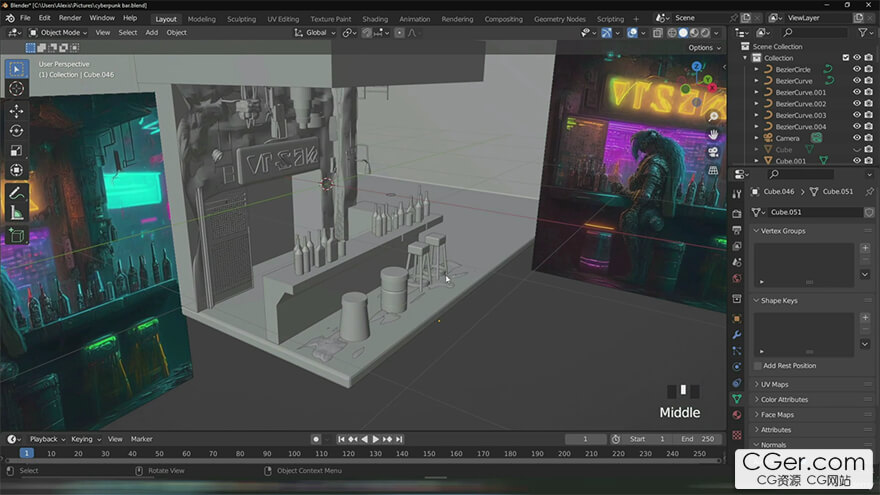Toggle auto keying record button
This screenshot has height=495, width=880.
pyautogui.click(x=316, y=439)
